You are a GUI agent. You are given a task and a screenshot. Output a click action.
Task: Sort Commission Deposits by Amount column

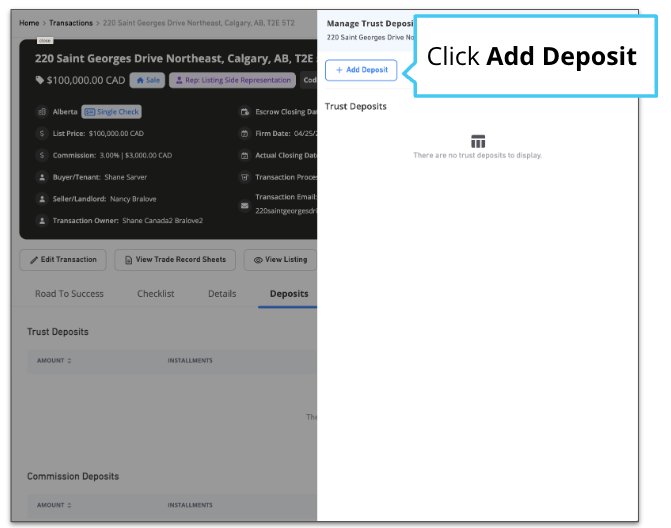point(54,505)
